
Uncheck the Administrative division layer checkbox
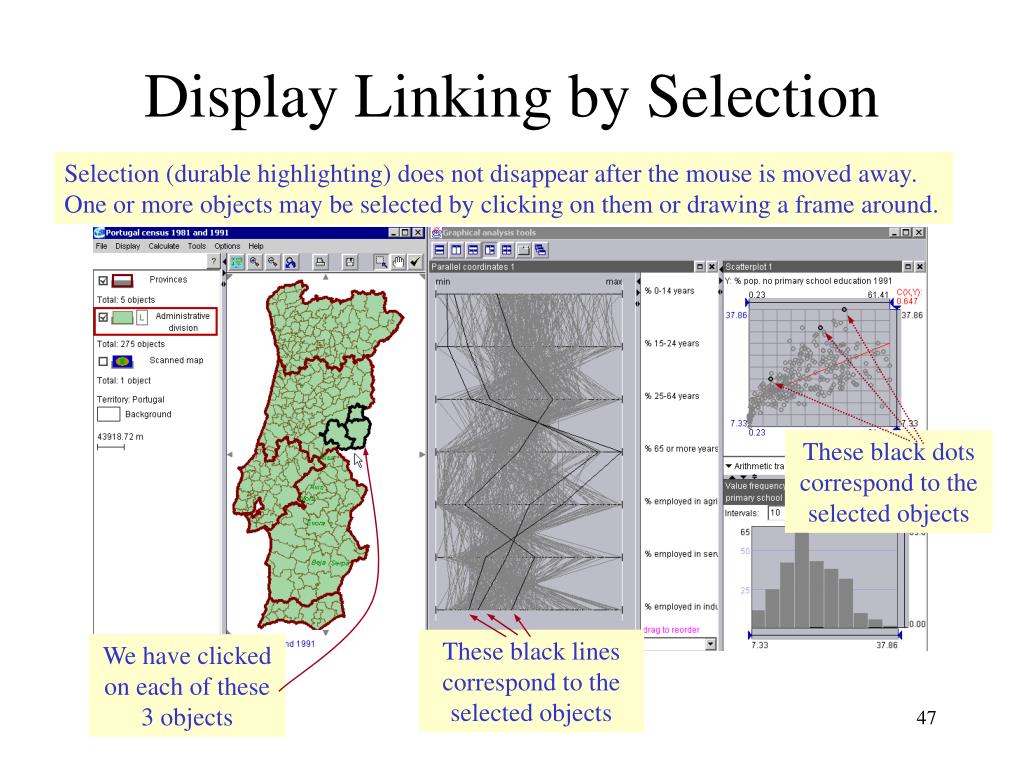(103, 317)
